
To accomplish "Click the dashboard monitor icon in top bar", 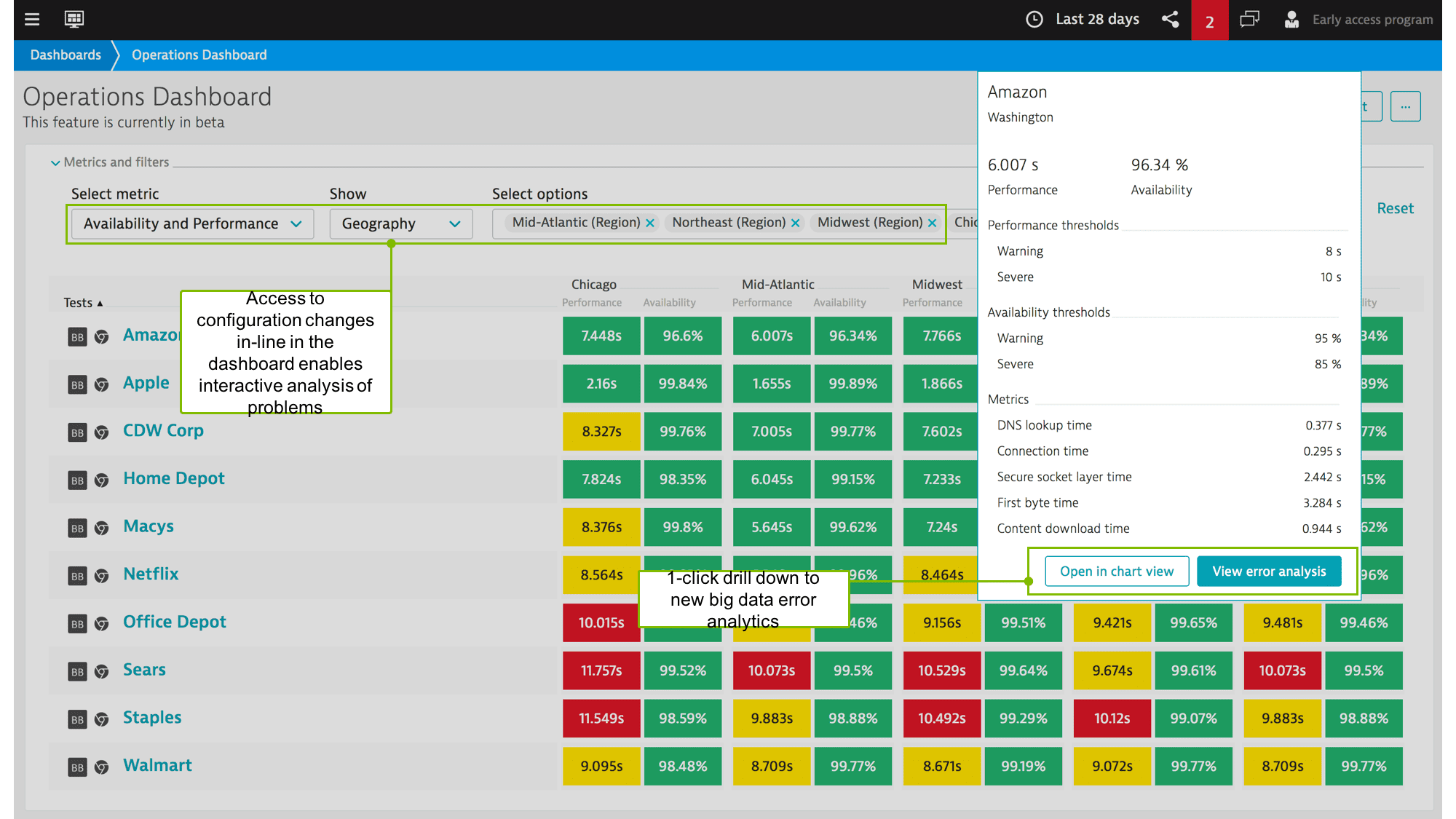I will point(74,20).
